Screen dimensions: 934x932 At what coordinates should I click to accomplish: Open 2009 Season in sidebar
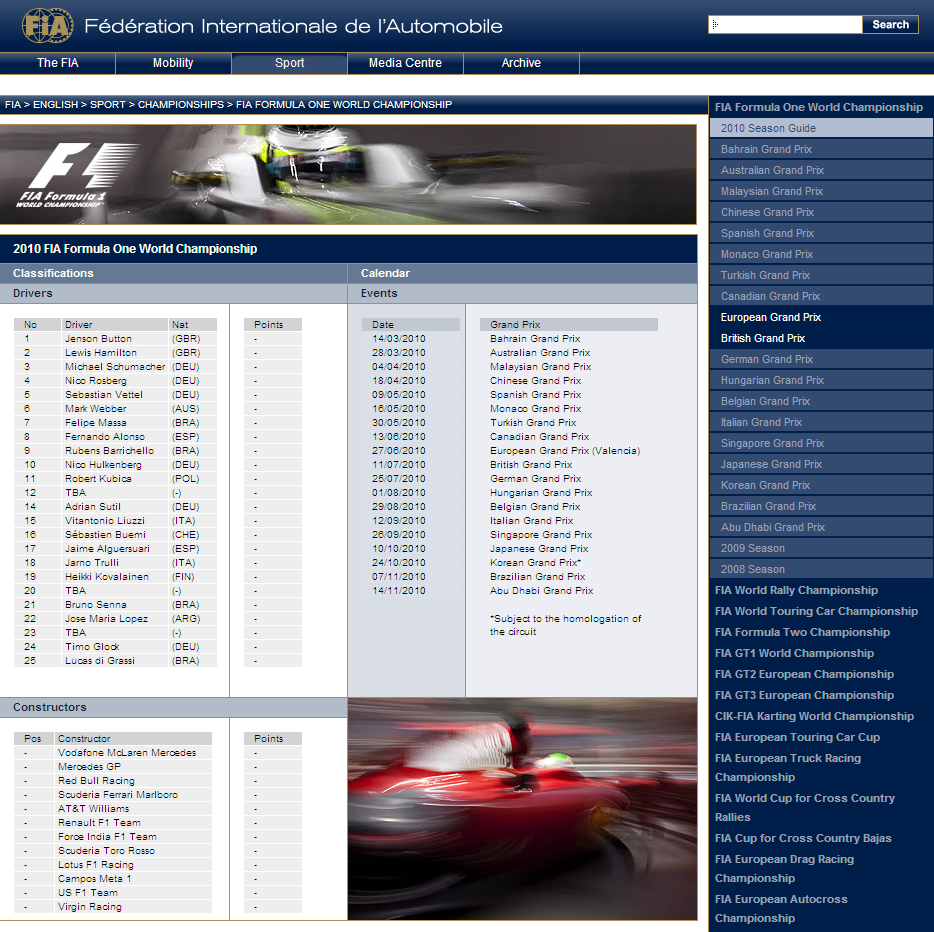coord(821,548)
